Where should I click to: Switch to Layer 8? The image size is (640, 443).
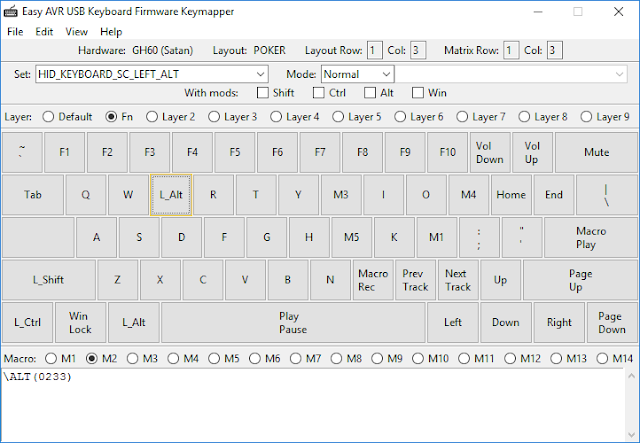click(x=524, y=117)
